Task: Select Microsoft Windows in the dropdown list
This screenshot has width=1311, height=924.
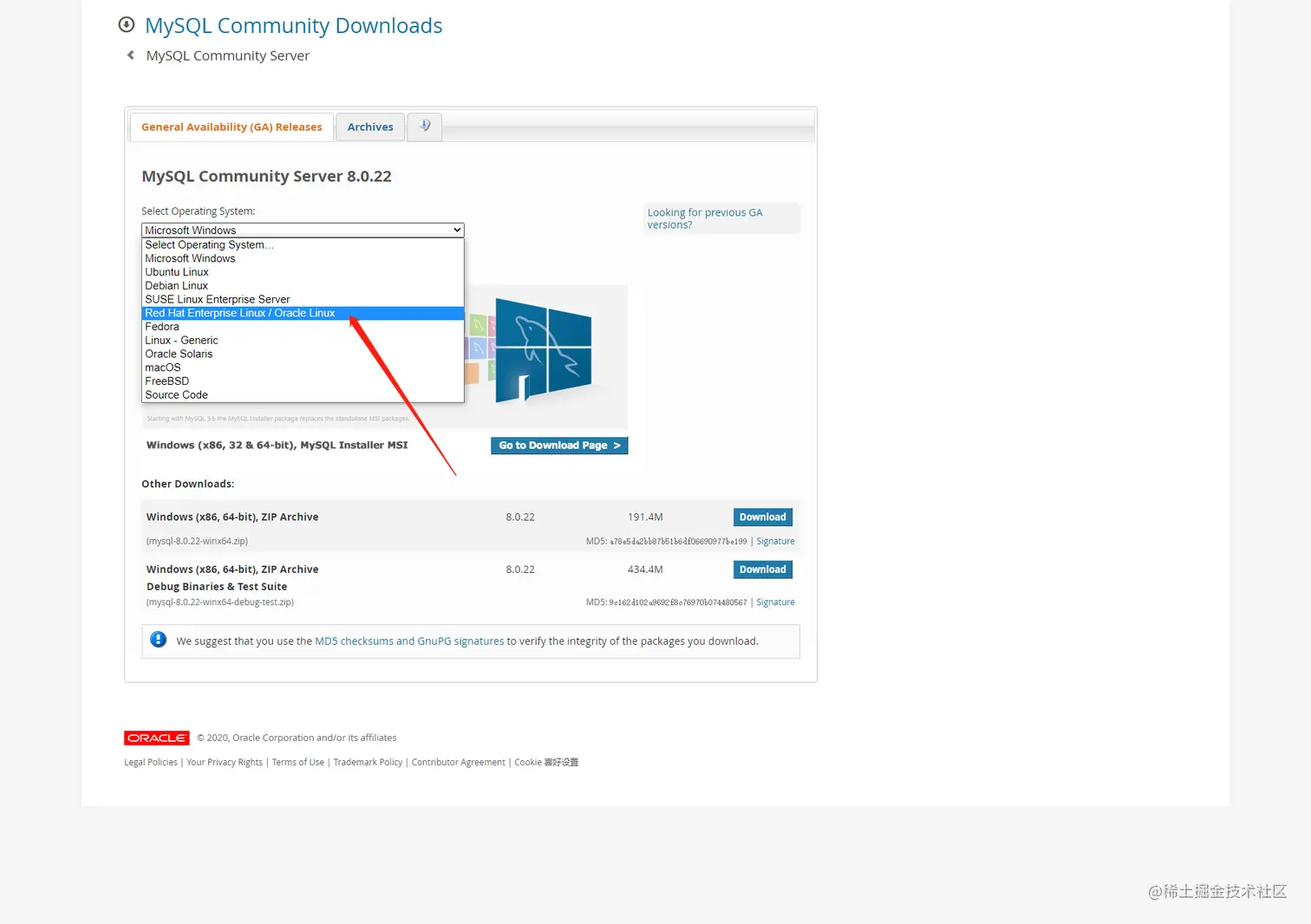Action: coord(303,258)
